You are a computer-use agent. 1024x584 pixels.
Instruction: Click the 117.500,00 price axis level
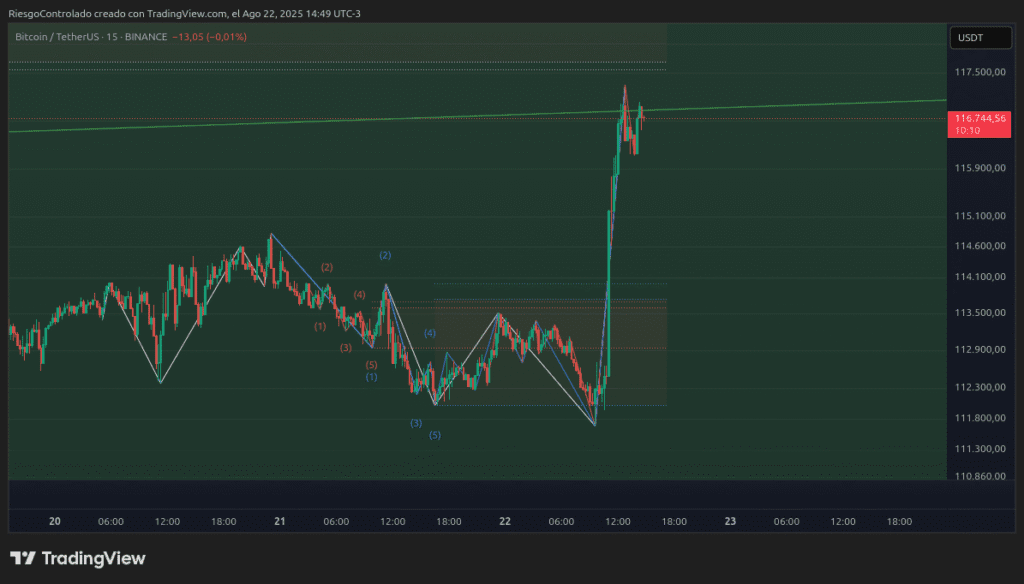(979, 73)
